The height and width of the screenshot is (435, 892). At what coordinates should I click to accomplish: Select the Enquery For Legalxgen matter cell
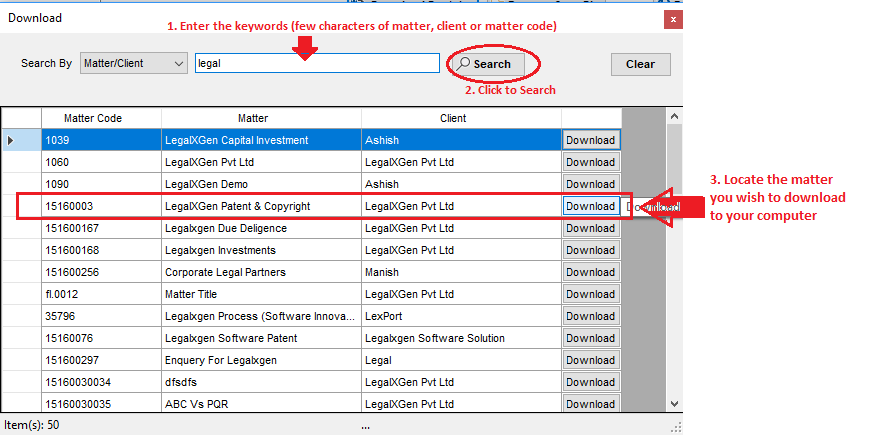260,360
